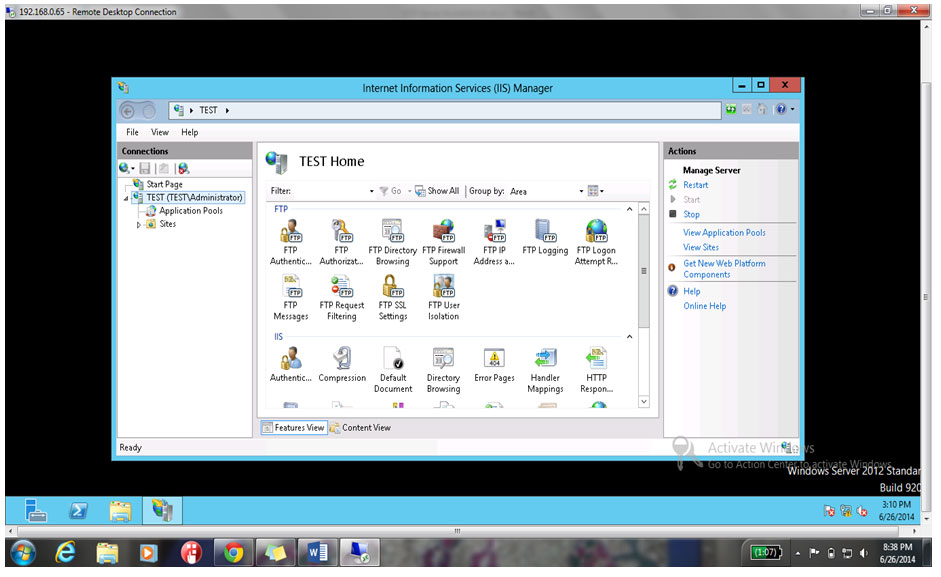
Task: Collapse the IIS group section
Action: [629, 337]
